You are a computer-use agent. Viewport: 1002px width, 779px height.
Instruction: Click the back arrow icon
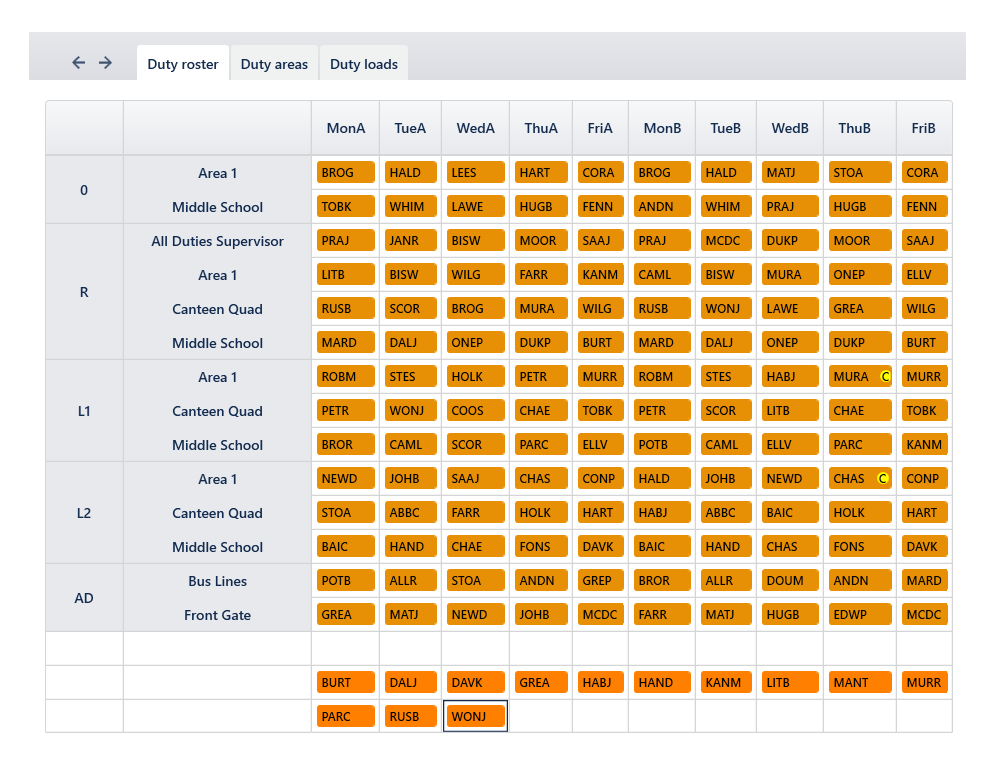pyautogui.click(x=79, y=63)
